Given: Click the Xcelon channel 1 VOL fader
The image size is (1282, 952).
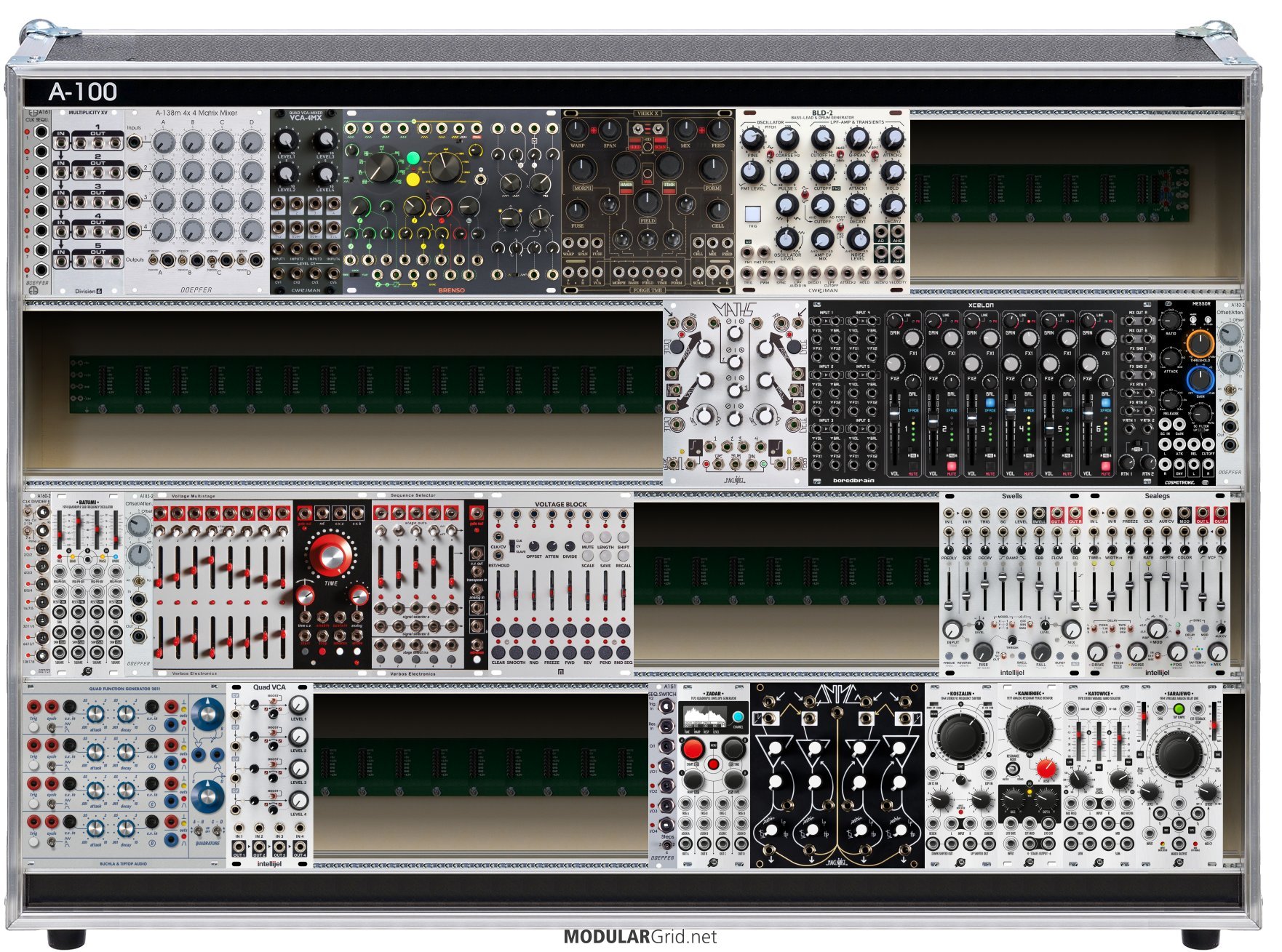Looking at the screenshot, I should coord(894,414).
